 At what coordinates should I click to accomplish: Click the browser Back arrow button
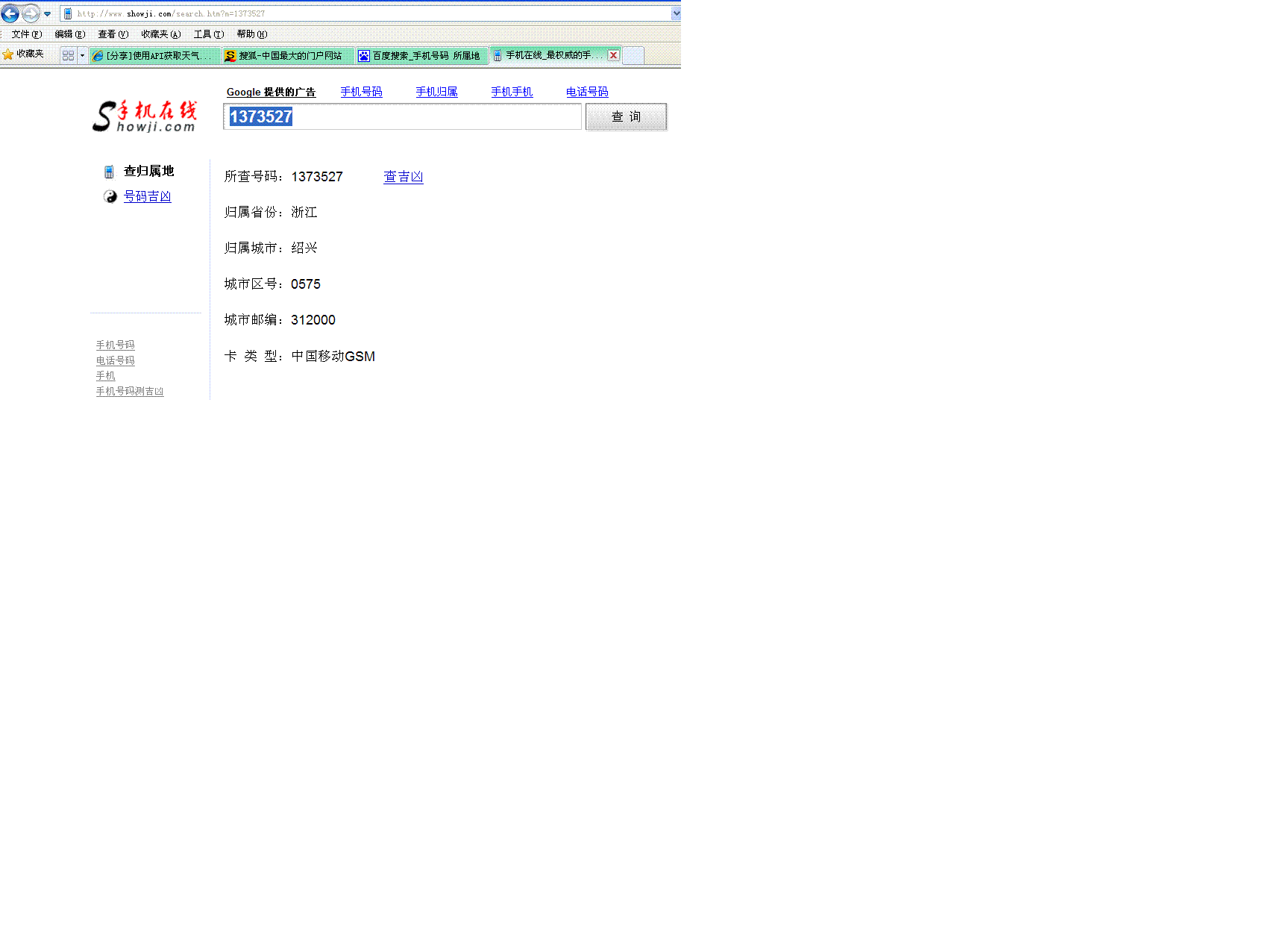(x=10, y=13)
